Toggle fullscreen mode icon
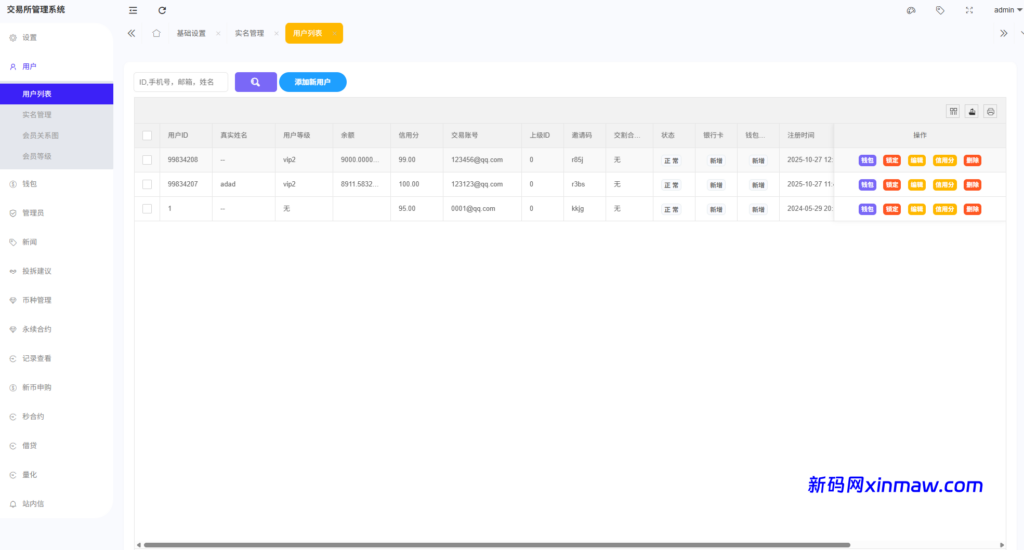Image resolution: width=1024 pixels, height=550 pixels. [969, 10]
